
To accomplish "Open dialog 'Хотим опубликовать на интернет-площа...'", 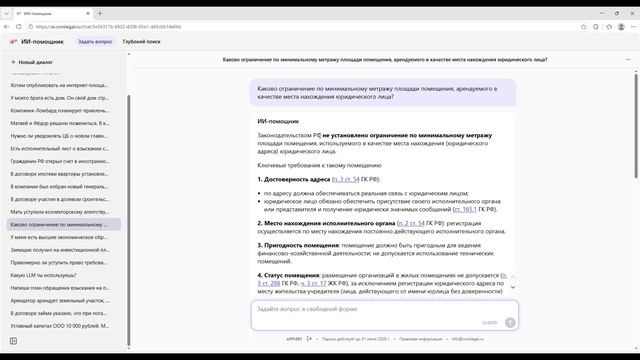I will pyautogui.click(x=59, y=85).
